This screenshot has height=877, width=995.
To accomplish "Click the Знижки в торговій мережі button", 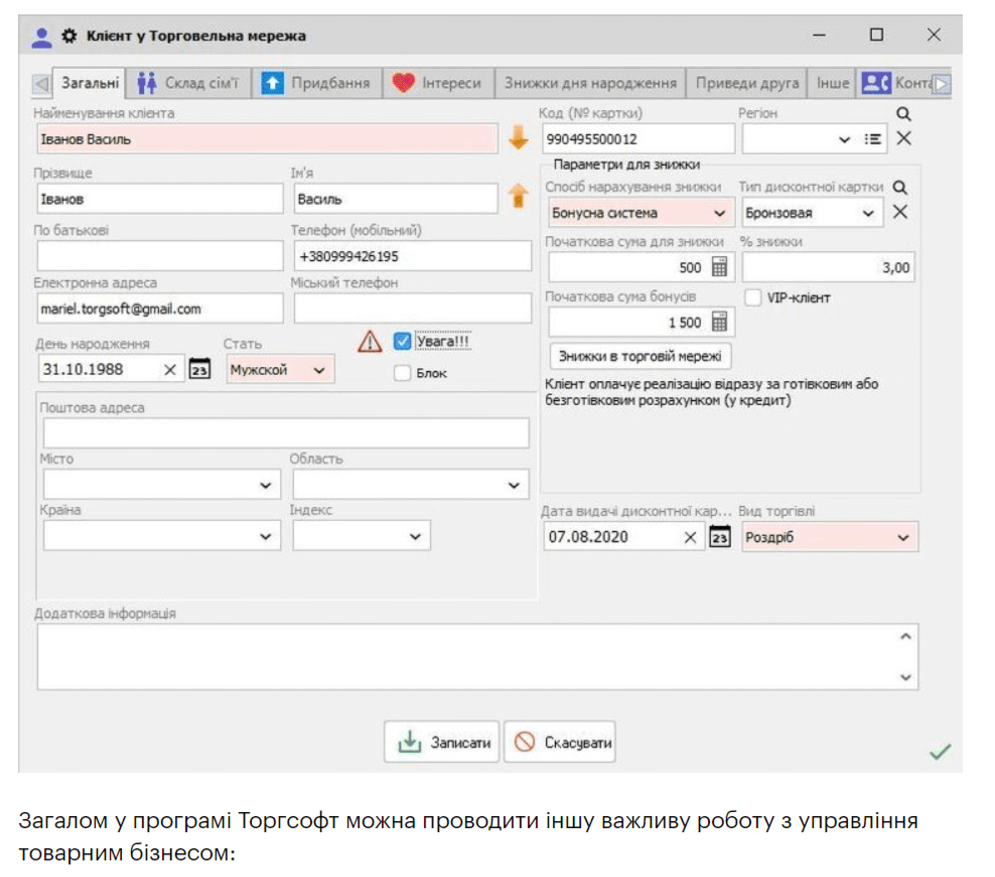I will click(640, 356).
